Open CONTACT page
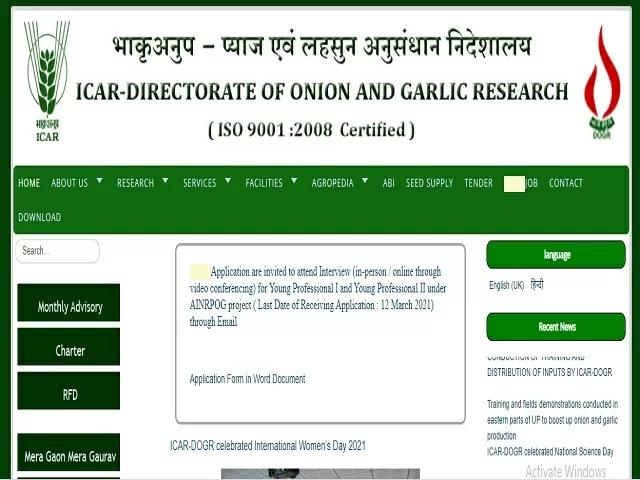The height and width of the screenshot is (480, 640). 566,183
